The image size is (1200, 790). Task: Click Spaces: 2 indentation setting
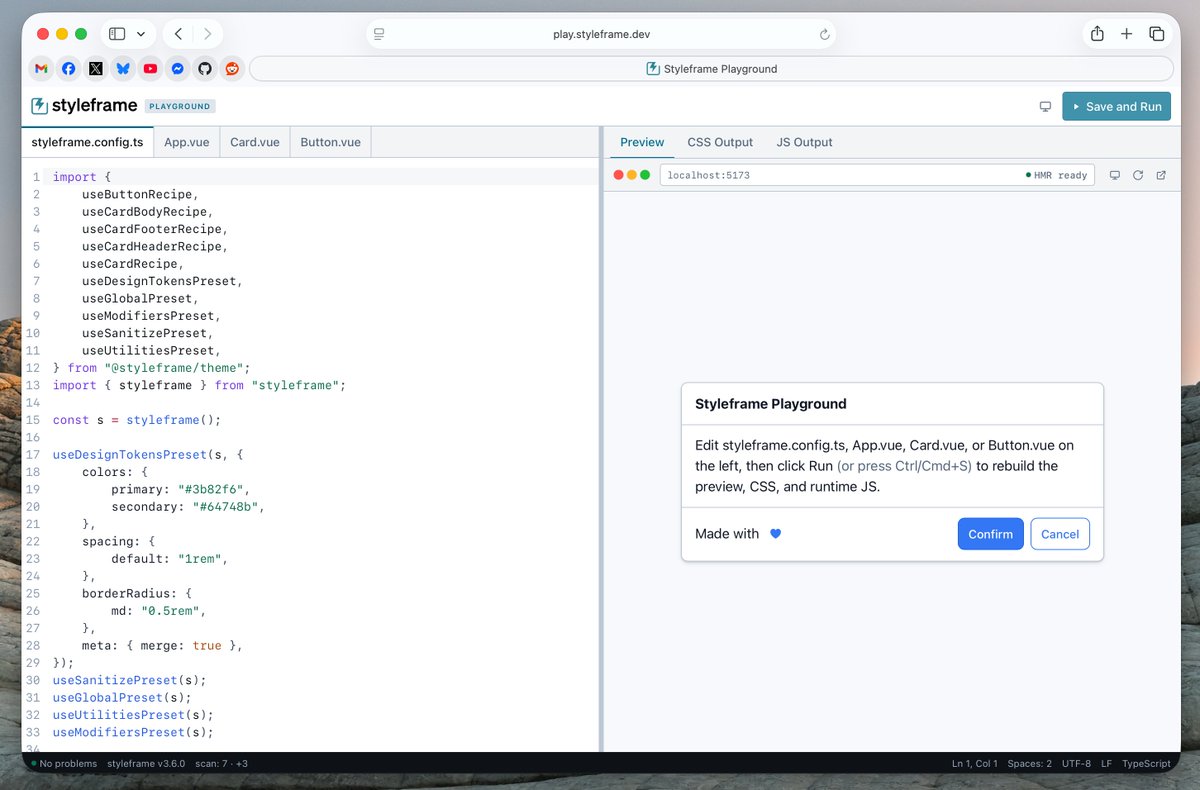tap(1029, 763)
